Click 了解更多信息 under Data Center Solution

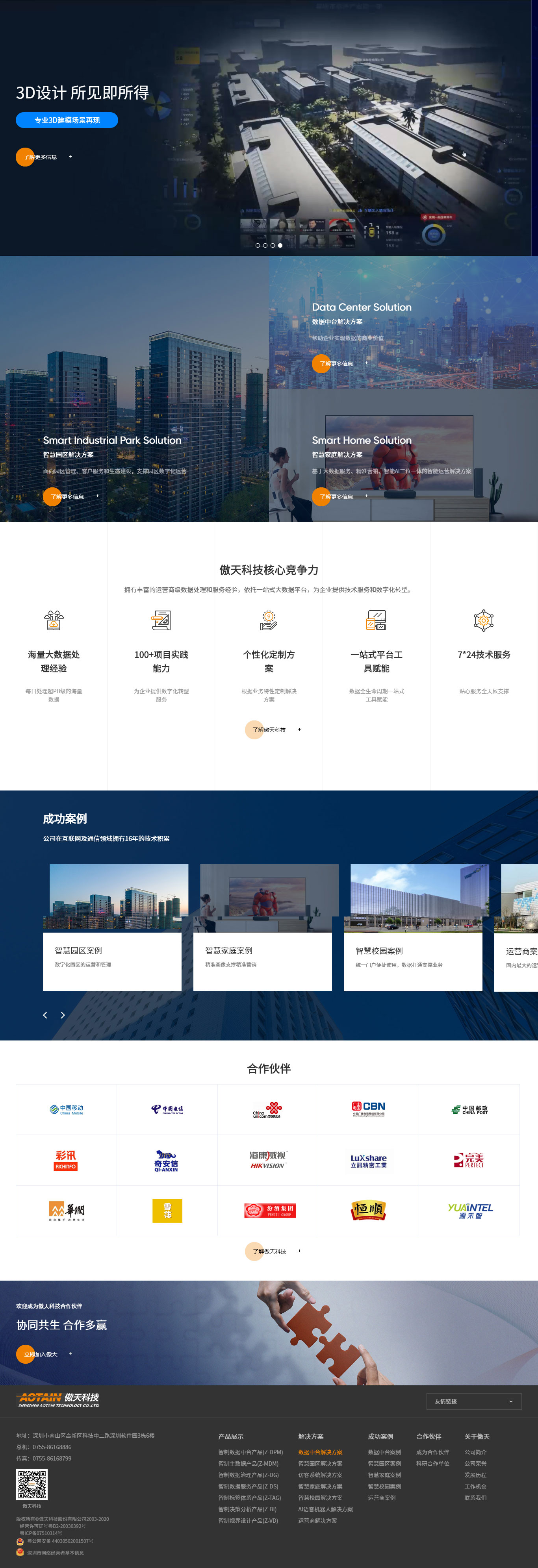click(x=340, y=363)
